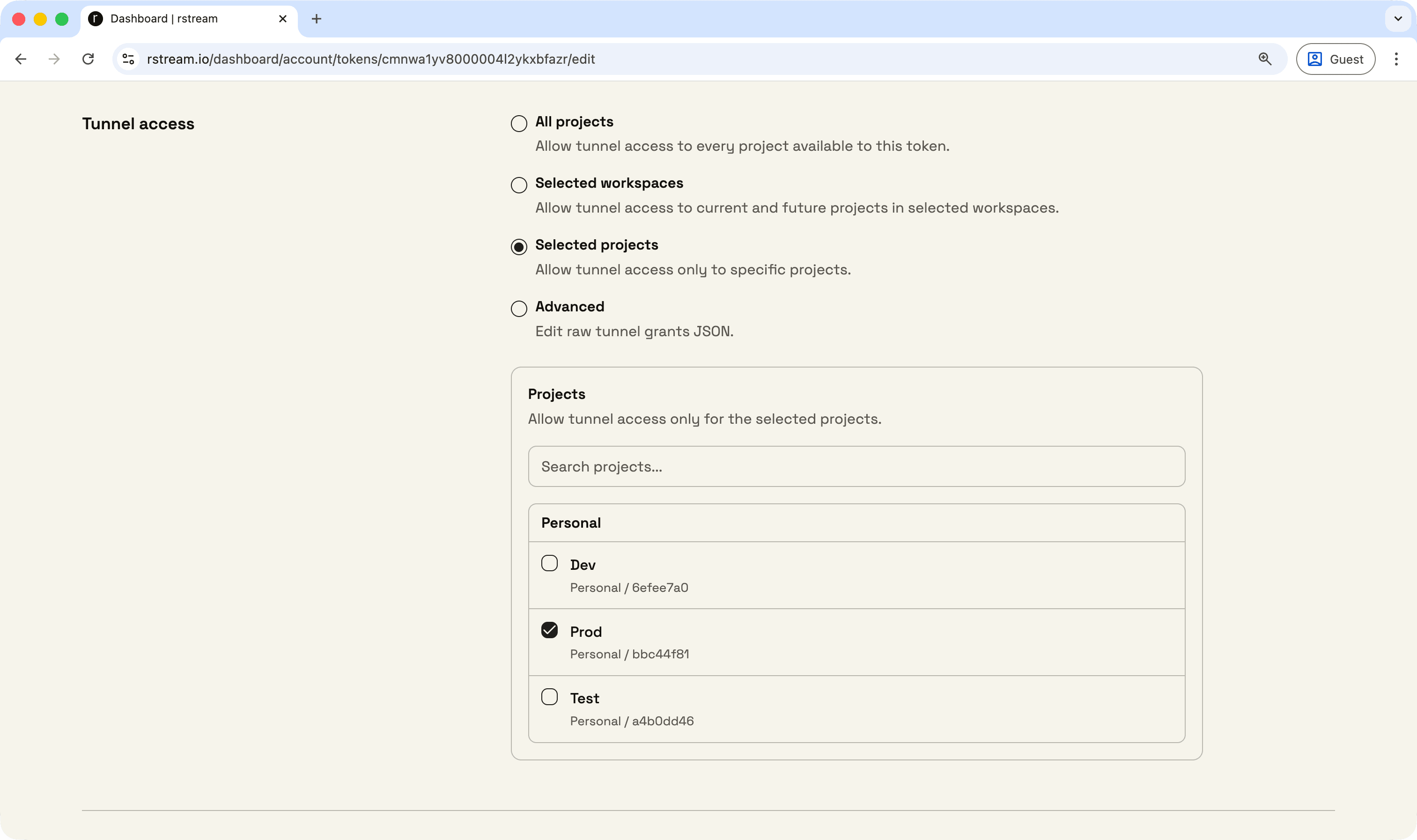Image resolution: width=1417 pixels, height=840 pixels.
Task: Close the Dashboard rstream tab
Action: pyautogui.click(x=282, y=19)
